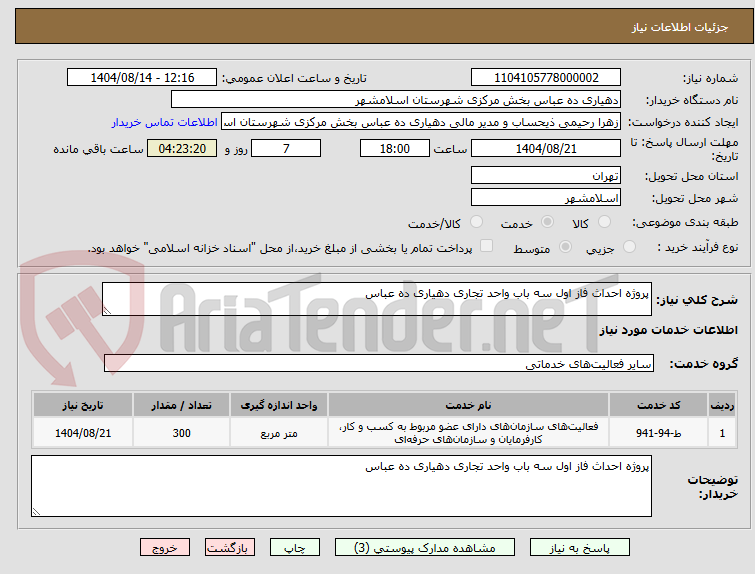Click service code cell ط-94-941
This screenshot has width=755, height=574.
point(658,433)
